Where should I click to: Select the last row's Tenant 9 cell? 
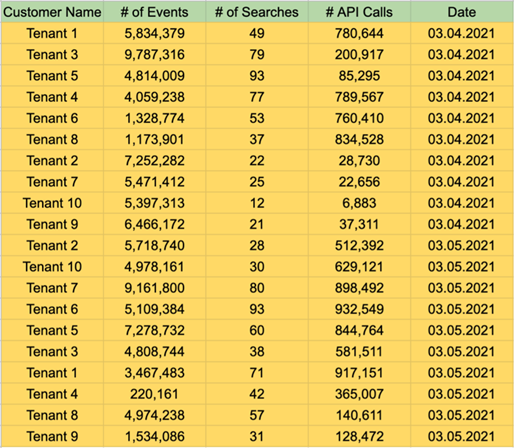coord(52,436)
